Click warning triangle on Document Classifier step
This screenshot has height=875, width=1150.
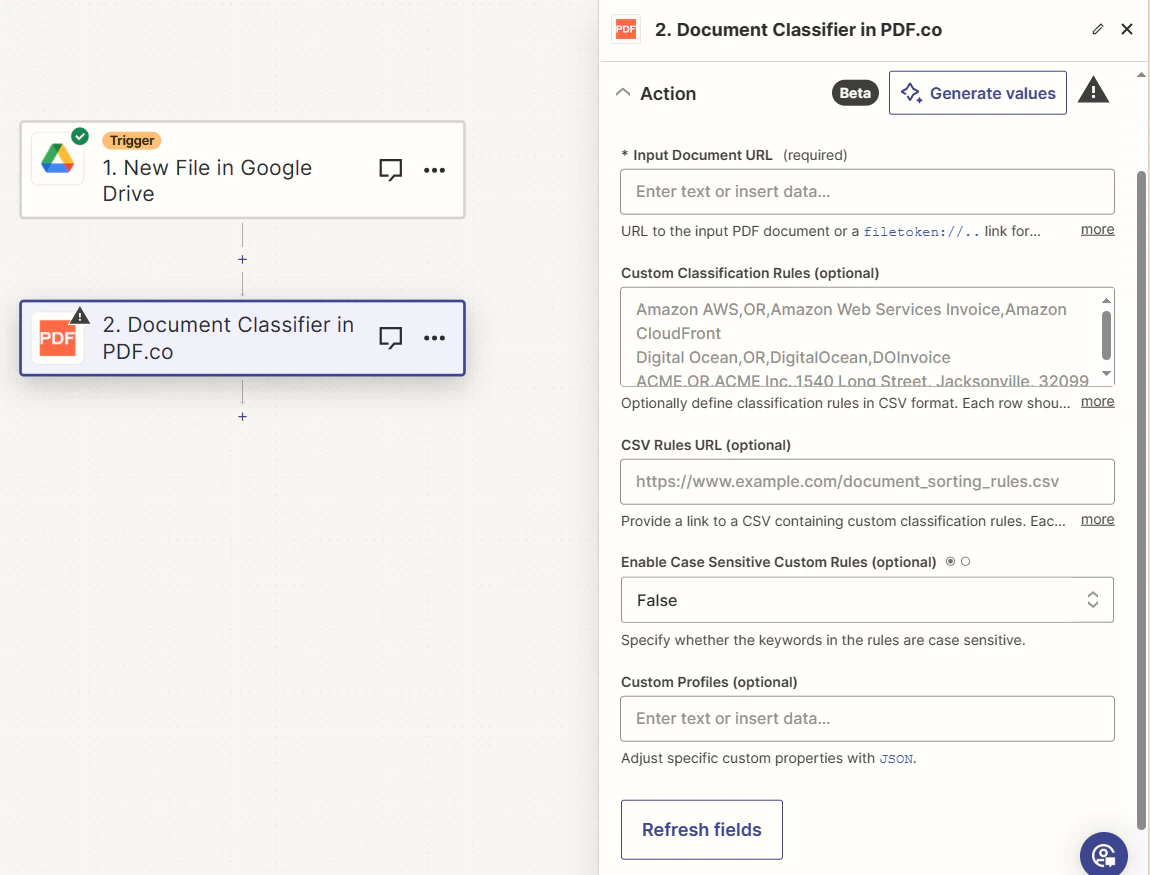click(79, 316)
